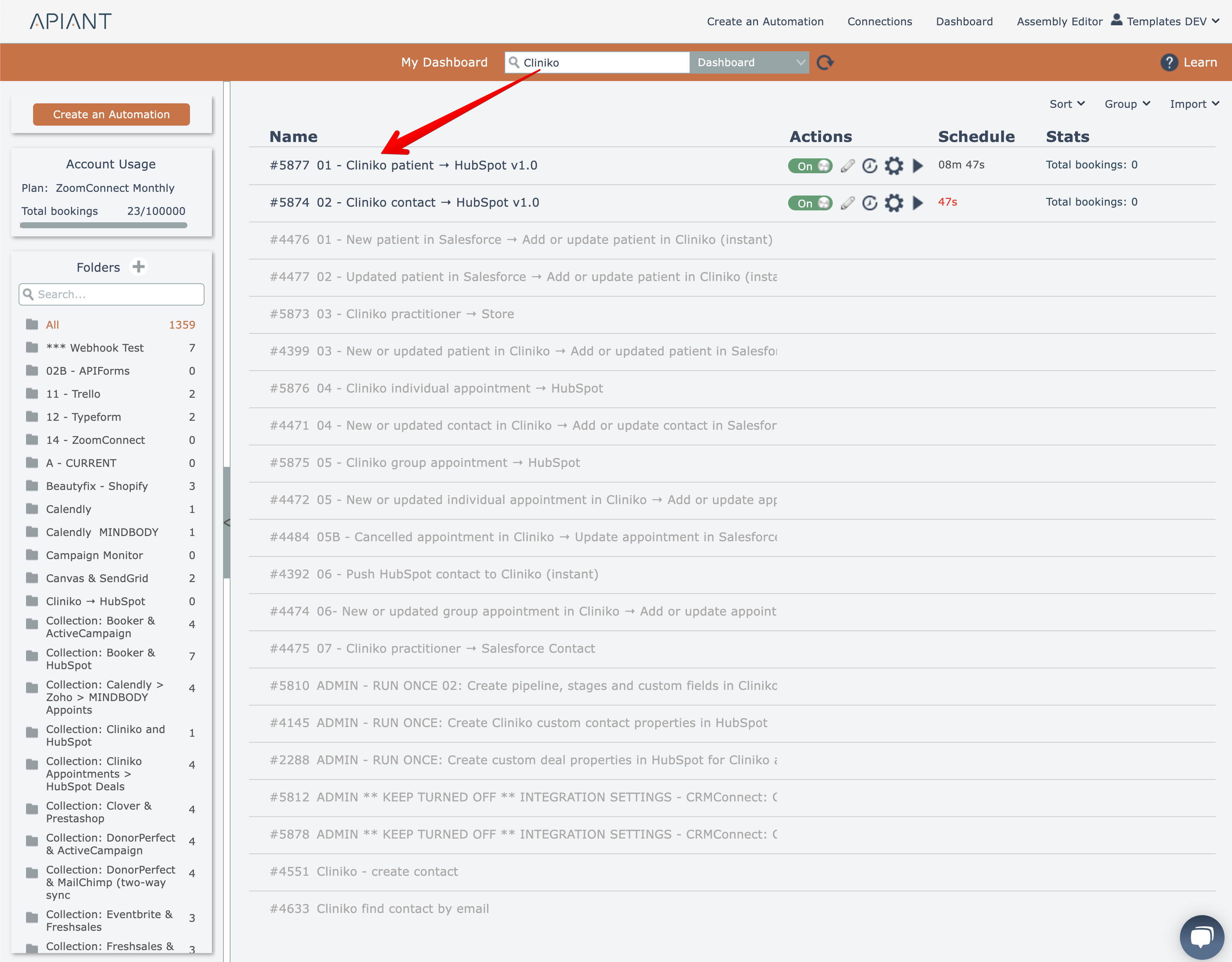This screenshot has height=962, width=1232.
Task: Open the Dashboard search scope dropdown
Action: click(x=749, y=62)
